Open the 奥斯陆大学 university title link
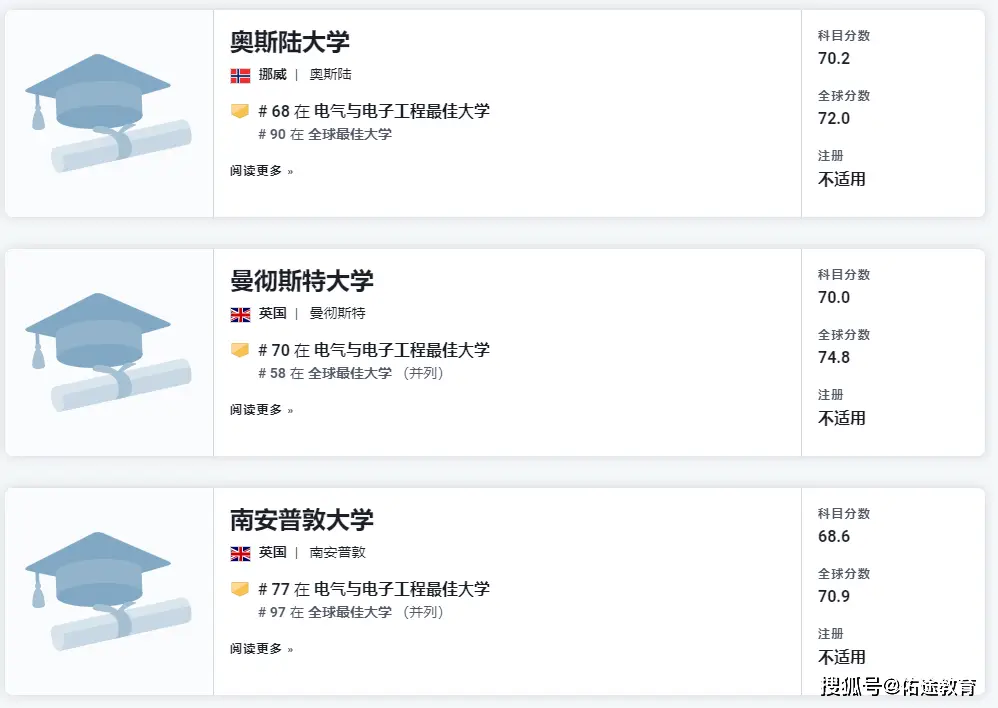The width and height of the screenshot is (998, 708). (x=290, y=42)
